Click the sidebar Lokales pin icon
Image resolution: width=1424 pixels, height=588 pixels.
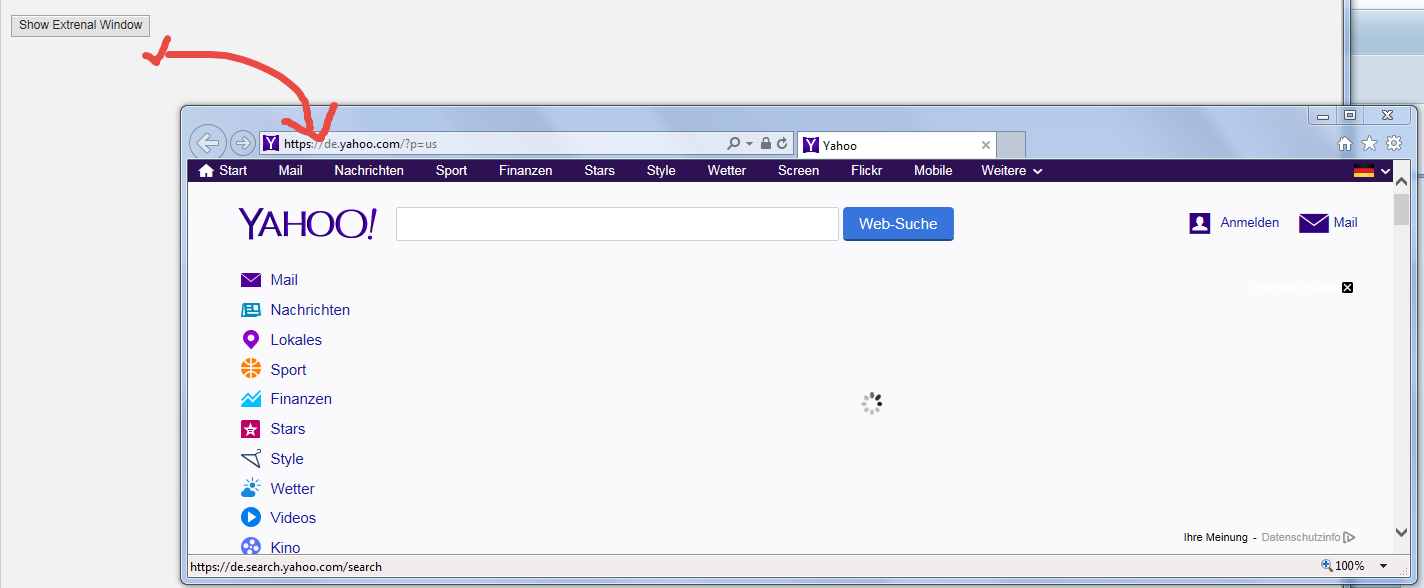coord(251,340)
